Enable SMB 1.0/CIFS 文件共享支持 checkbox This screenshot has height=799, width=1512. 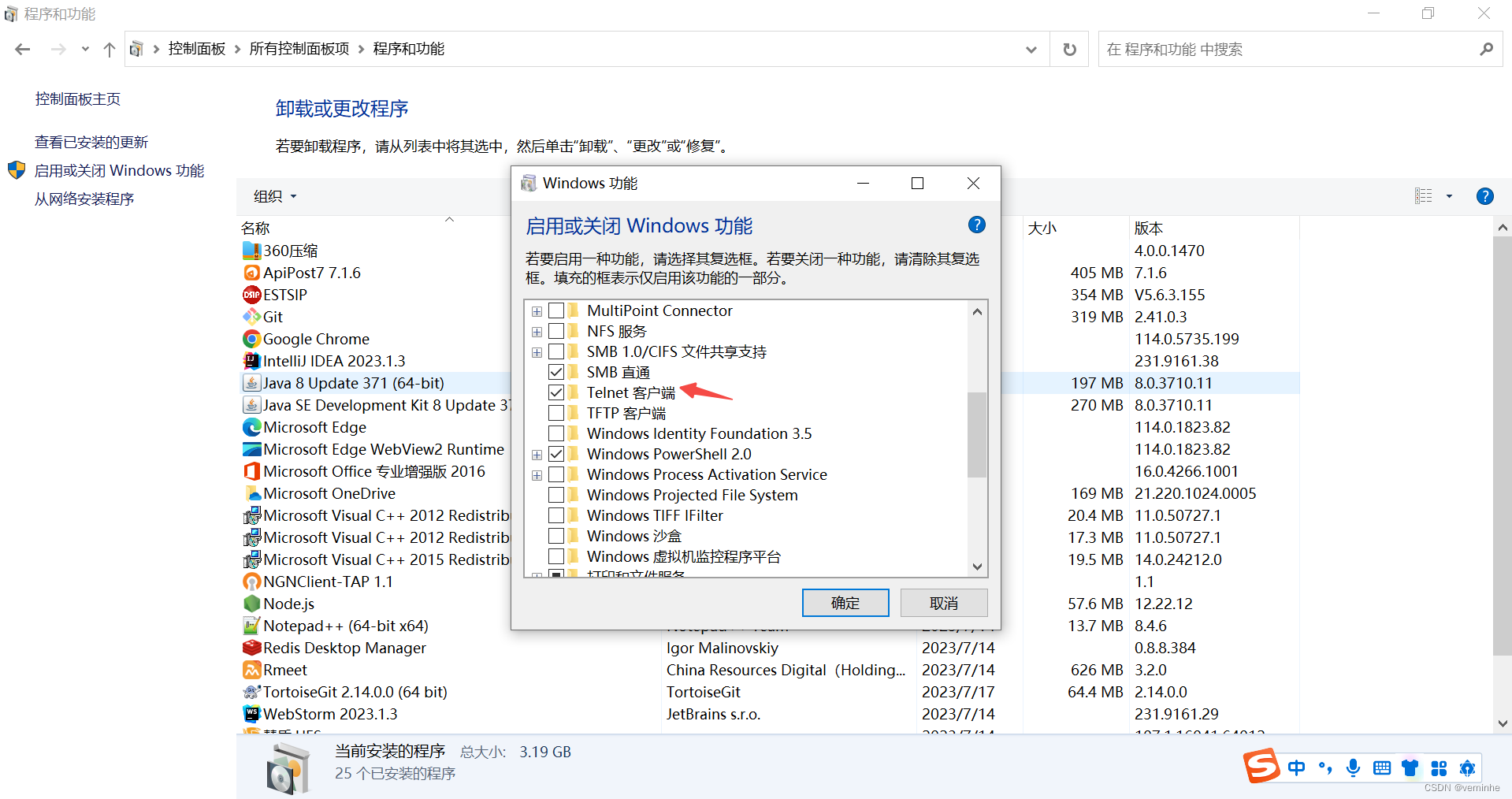coord(556,351)
